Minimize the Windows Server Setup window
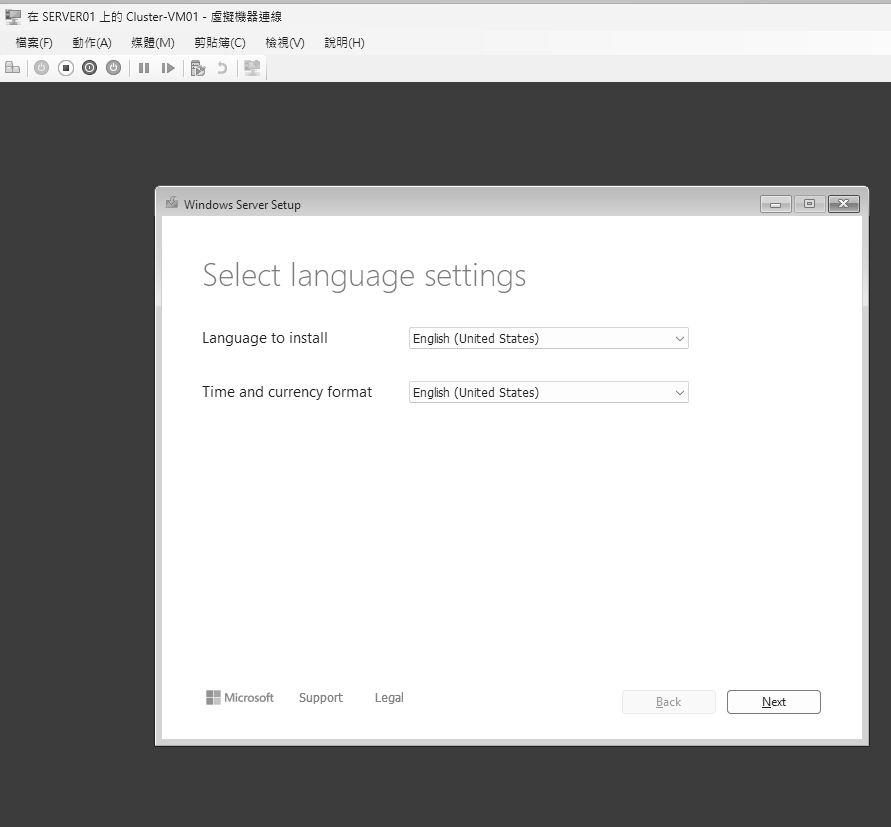The width and height of the screenshot is (891, 827). [776, 204]
